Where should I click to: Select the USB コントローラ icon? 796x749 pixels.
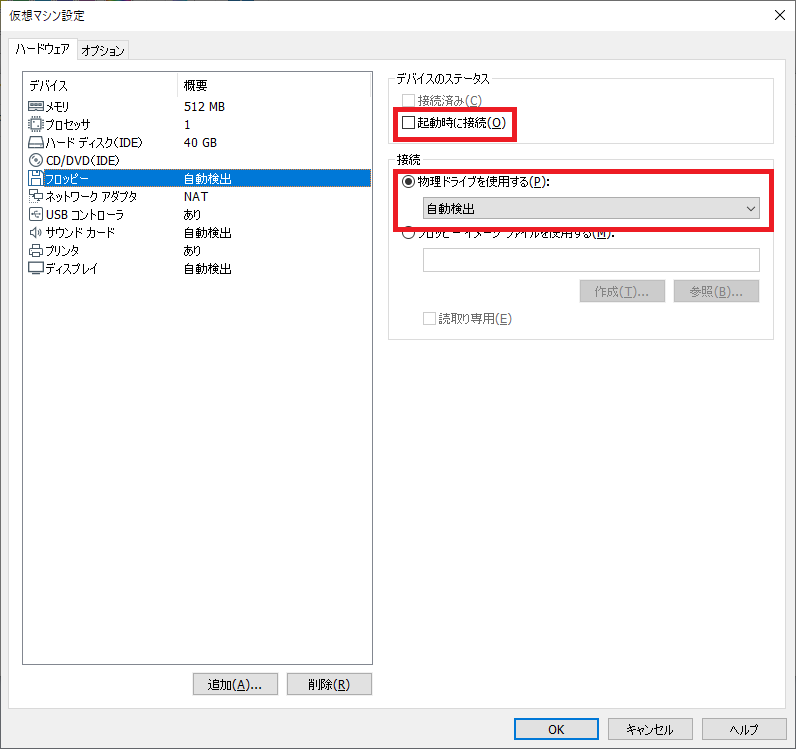(36, 215)
